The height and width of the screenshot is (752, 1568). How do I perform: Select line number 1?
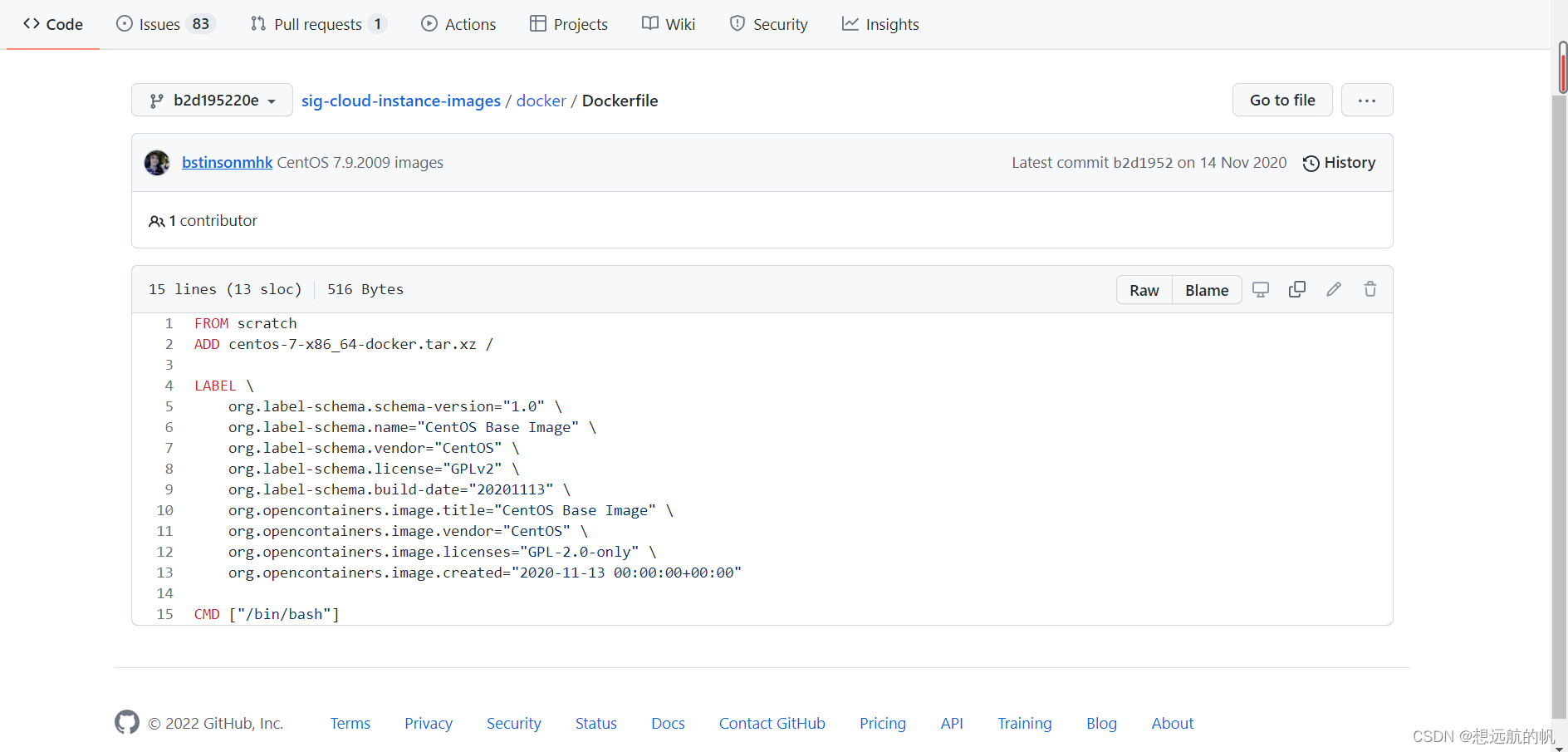169,323
